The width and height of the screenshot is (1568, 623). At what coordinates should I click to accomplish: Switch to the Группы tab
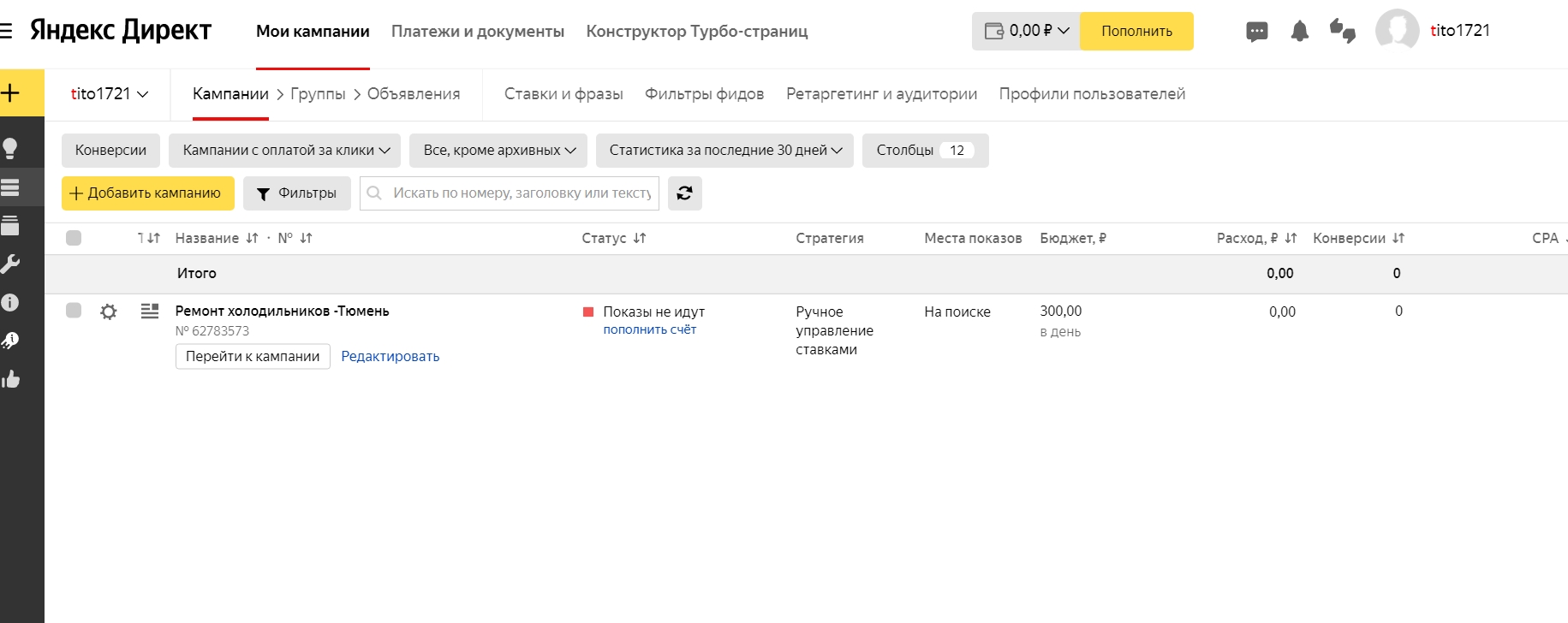(318, 94)
